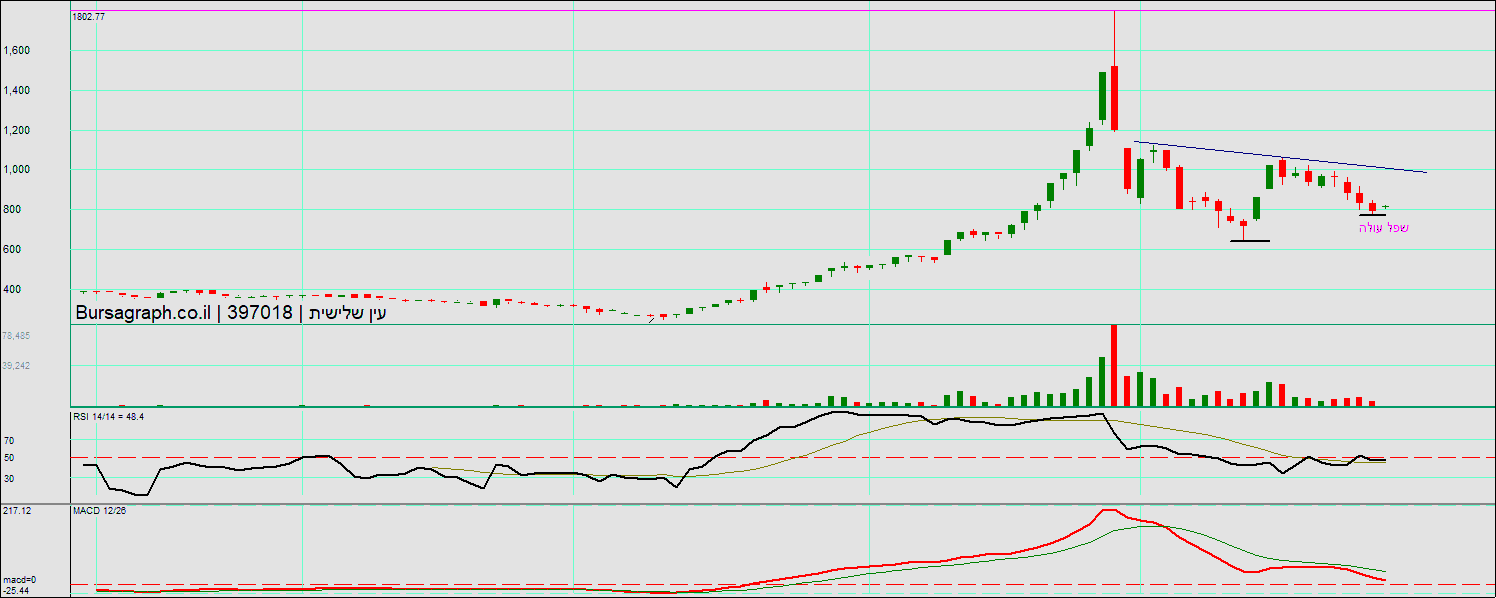
Task: Click the -25.44 MACD scale value
Action: point(16,590)
